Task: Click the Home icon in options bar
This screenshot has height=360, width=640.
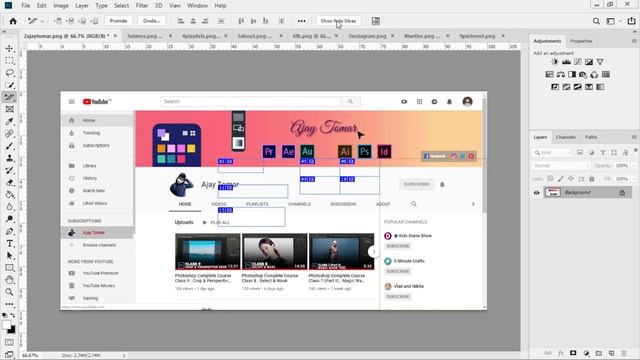Action: click(13, 21)
